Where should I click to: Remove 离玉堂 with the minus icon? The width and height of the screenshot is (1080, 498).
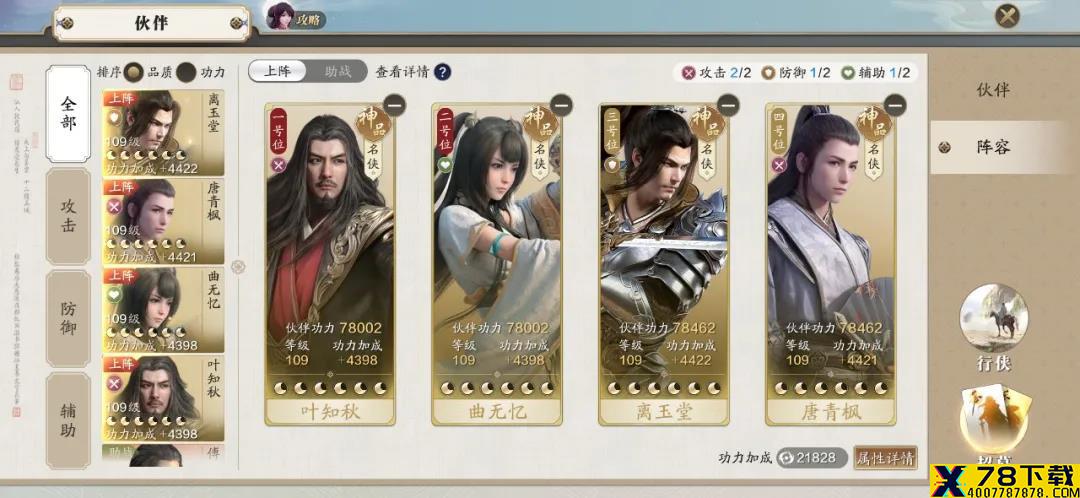(728, 105)
